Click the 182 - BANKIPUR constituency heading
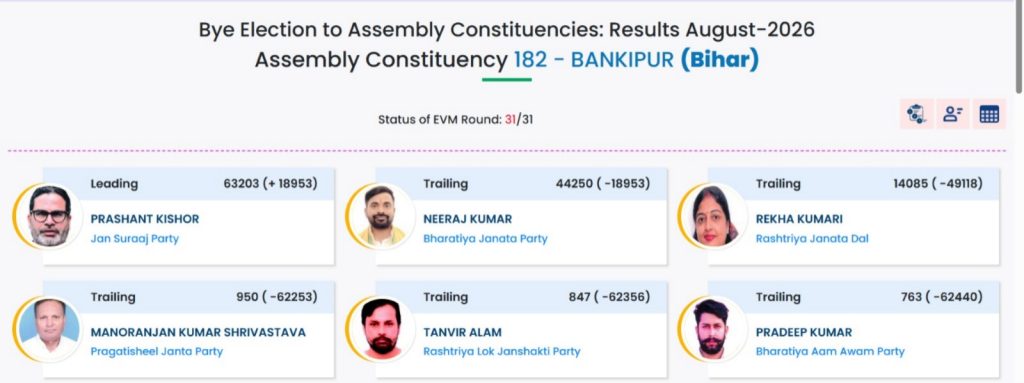This screenshot has width=1024, height=383. [x=594, y=60]
